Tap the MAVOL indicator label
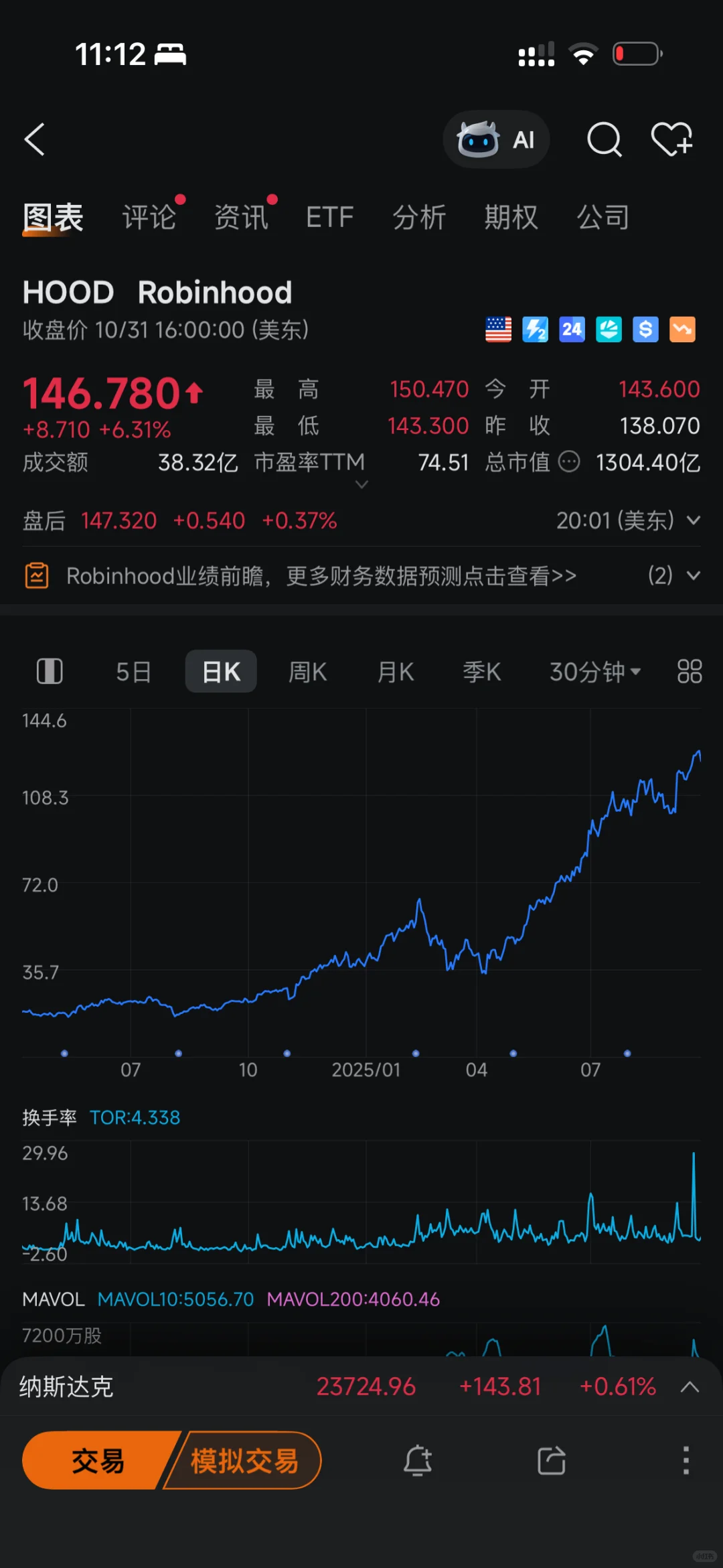 [54, 1299]
